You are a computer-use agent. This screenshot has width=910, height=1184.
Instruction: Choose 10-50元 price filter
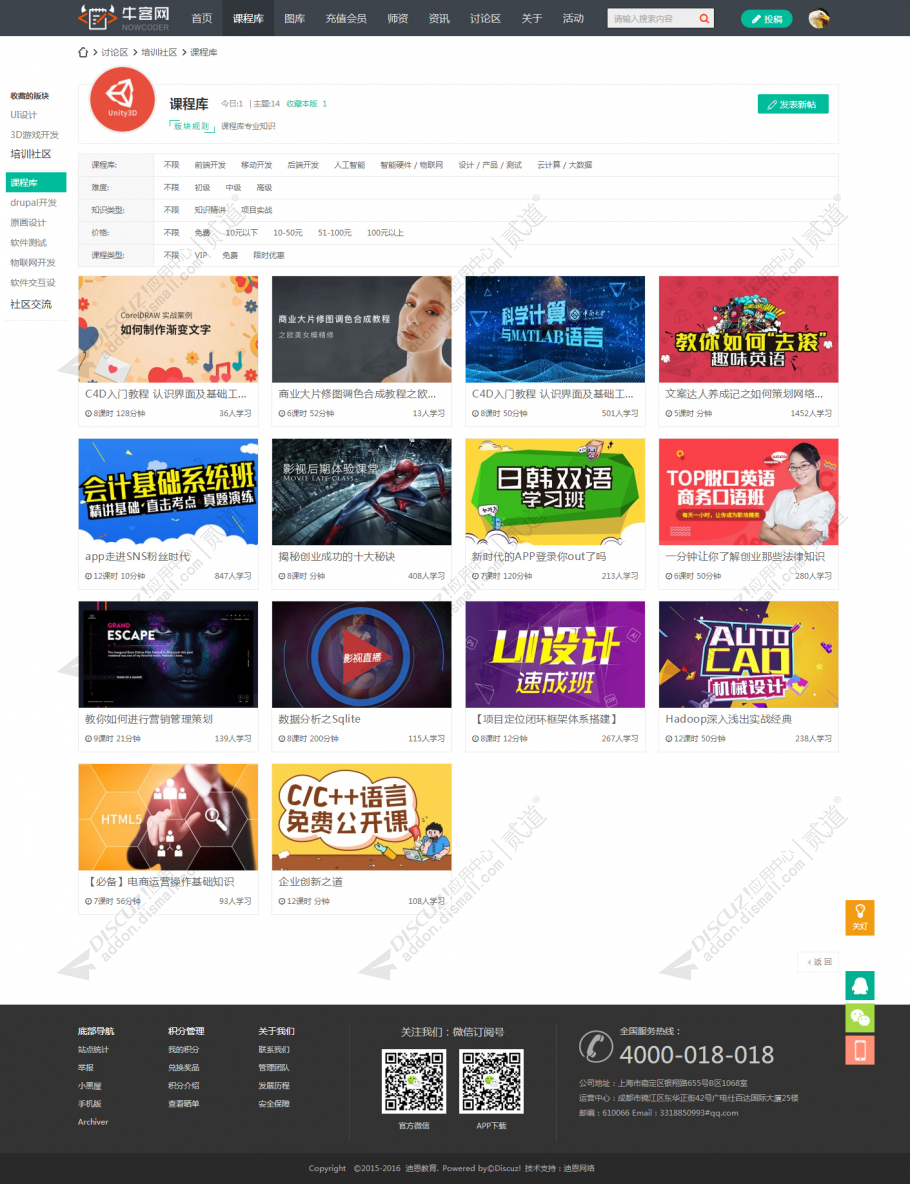pos(288,233)
